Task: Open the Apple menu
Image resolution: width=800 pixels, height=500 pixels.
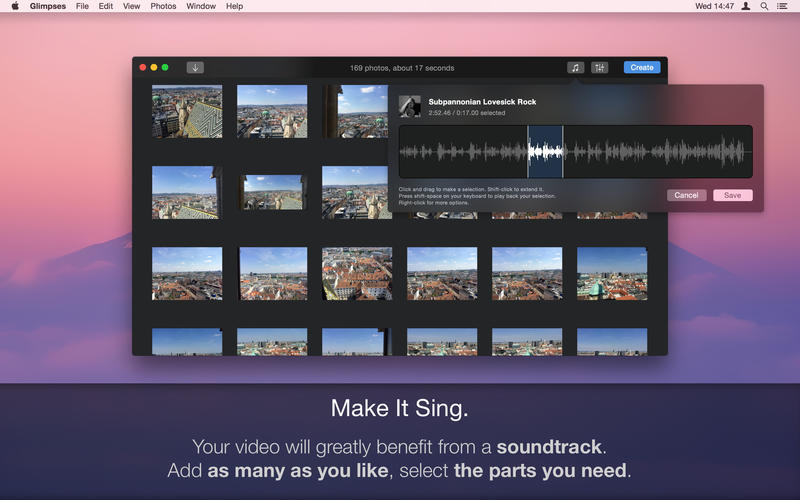Action: [x=15, y=6]
